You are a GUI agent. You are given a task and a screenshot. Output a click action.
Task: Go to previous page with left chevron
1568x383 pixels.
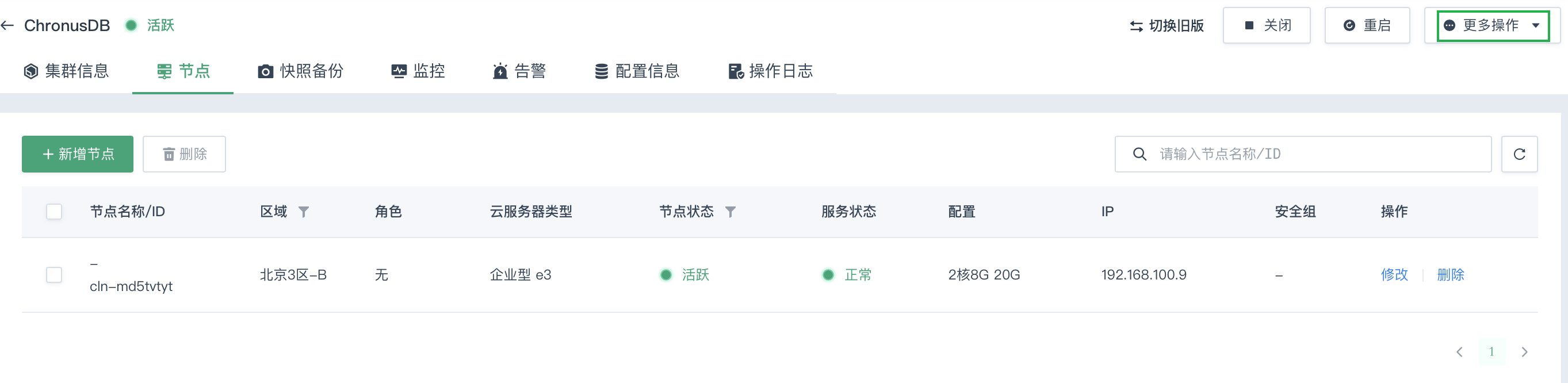point(1459,352)
